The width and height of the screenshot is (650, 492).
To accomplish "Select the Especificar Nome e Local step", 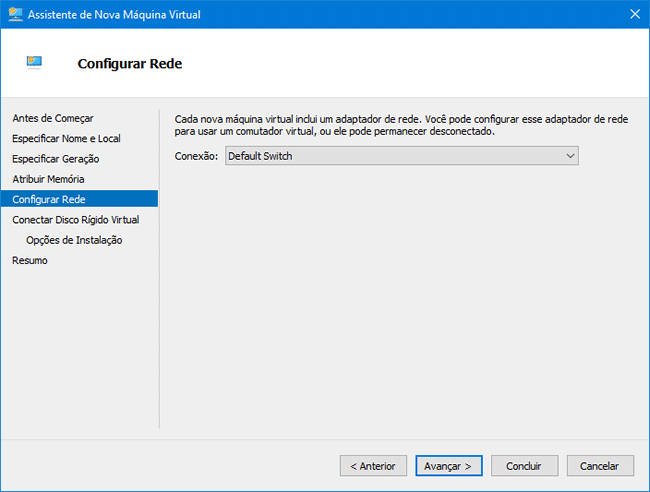I will [66, 138].
